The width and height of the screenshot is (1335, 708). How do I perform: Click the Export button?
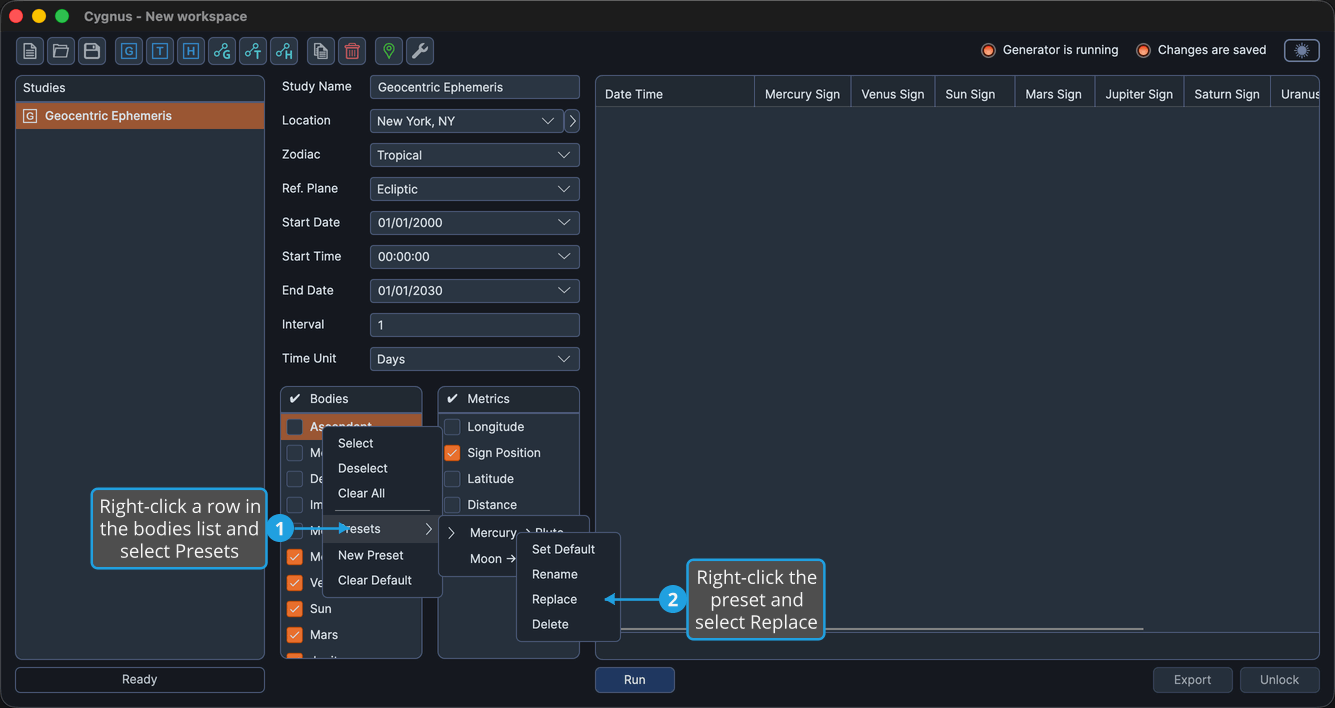[x=1192, y=680]
